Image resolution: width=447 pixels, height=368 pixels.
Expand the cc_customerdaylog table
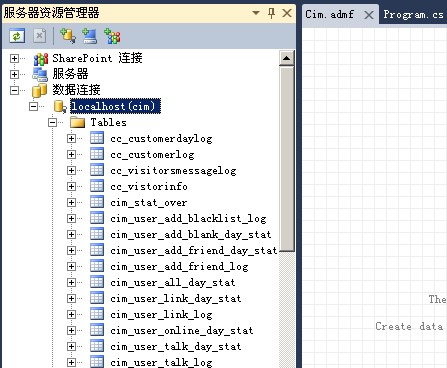click(71, 138)
